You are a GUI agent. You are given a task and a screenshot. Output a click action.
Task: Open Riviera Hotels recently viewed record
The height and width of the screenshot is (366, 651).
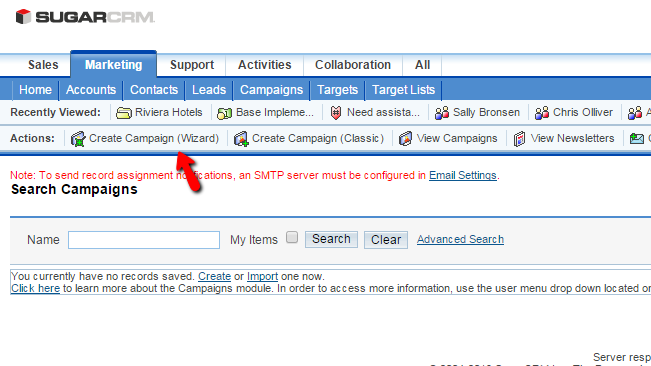[x=169, y=112]
